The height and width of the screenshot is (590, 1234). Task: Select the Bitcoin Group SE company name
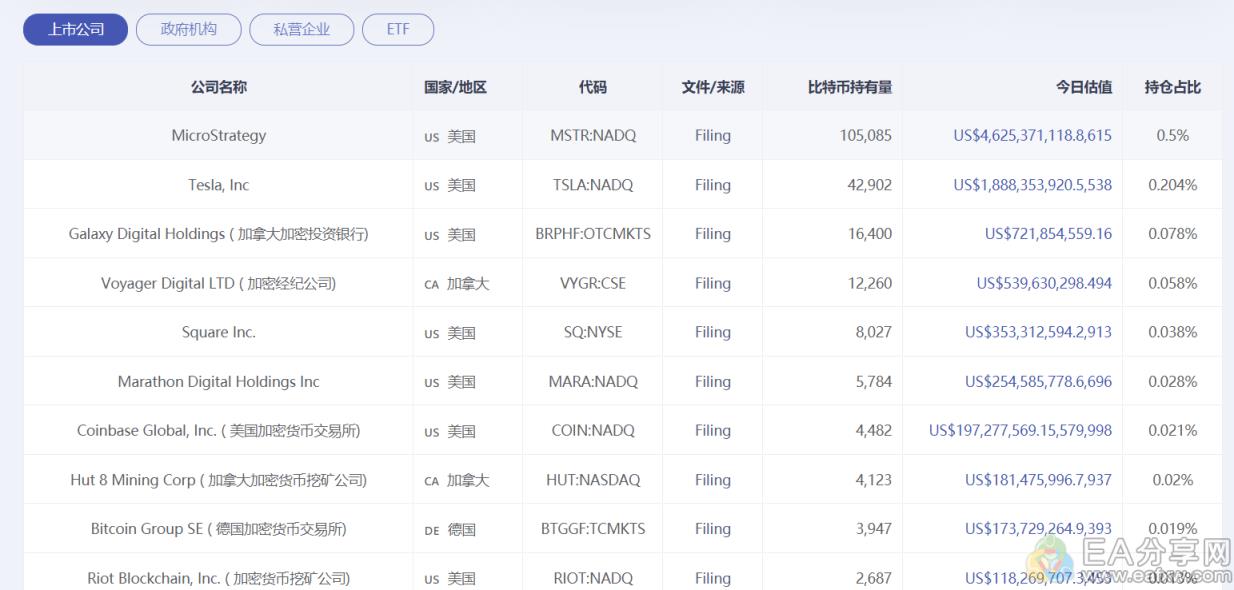click(x=219, y=529)
